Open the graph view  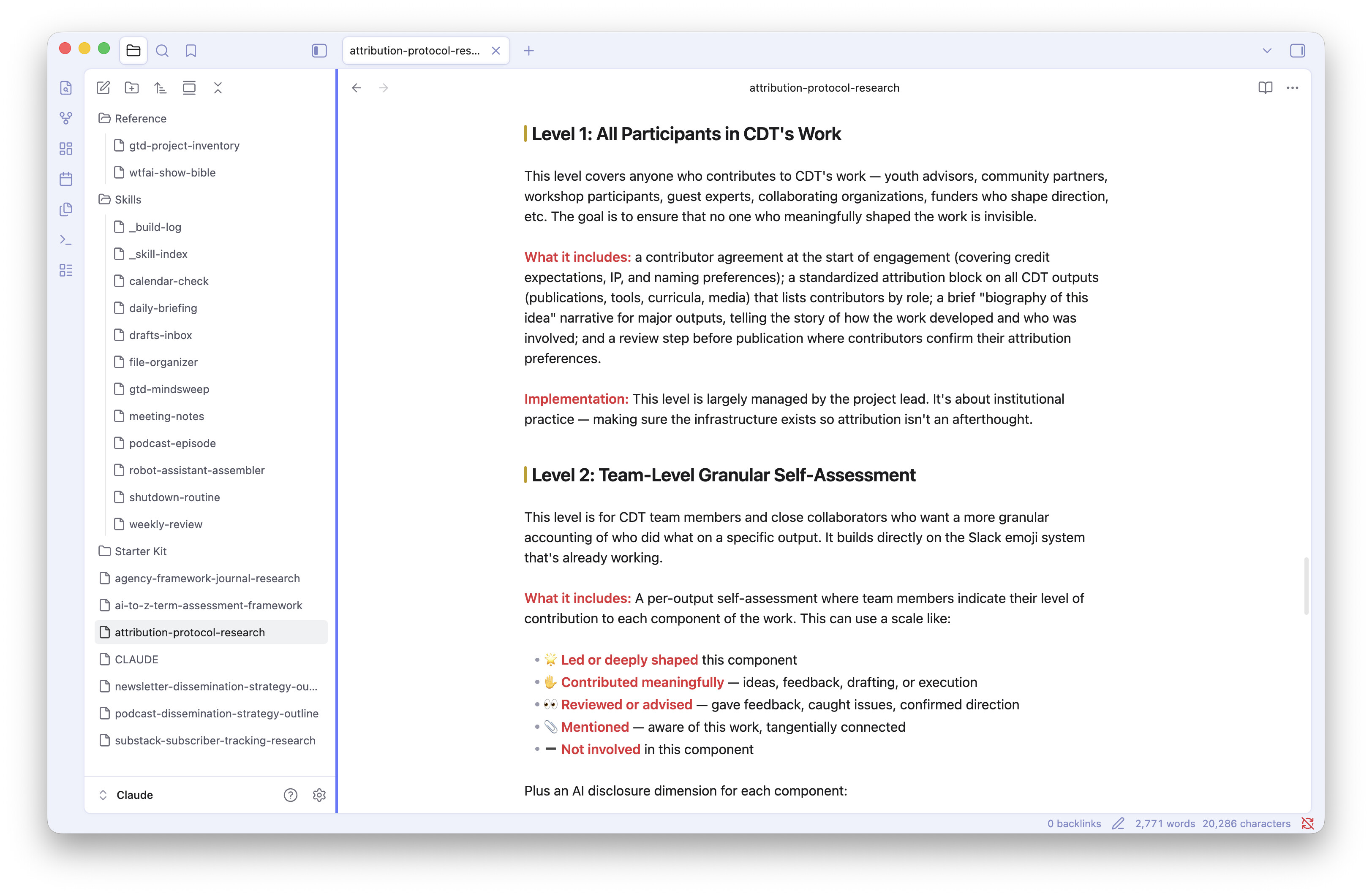click(x=66, y=118)
